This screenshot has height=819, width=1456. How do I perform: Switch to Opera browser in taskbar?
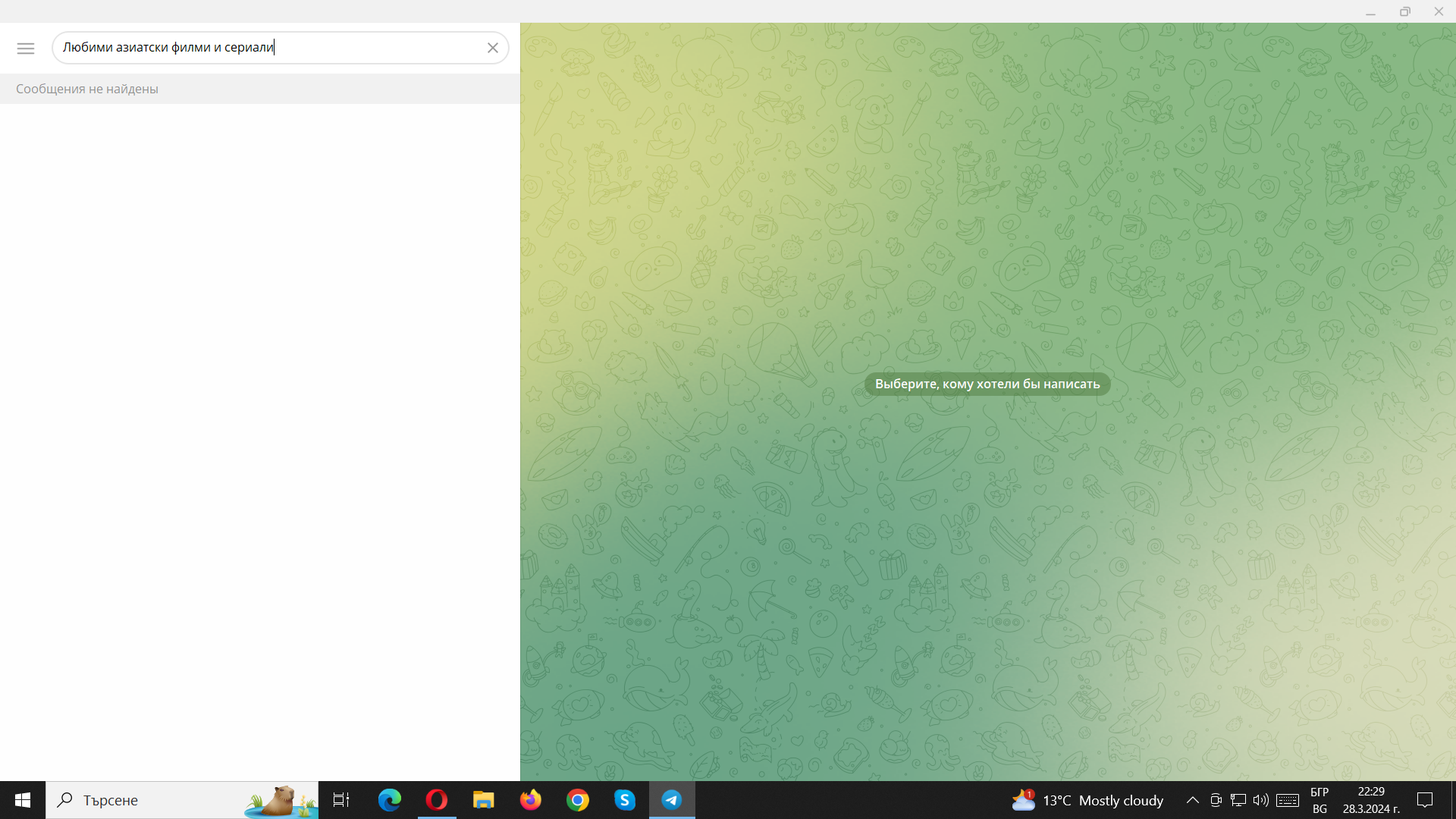pos(437,800)
